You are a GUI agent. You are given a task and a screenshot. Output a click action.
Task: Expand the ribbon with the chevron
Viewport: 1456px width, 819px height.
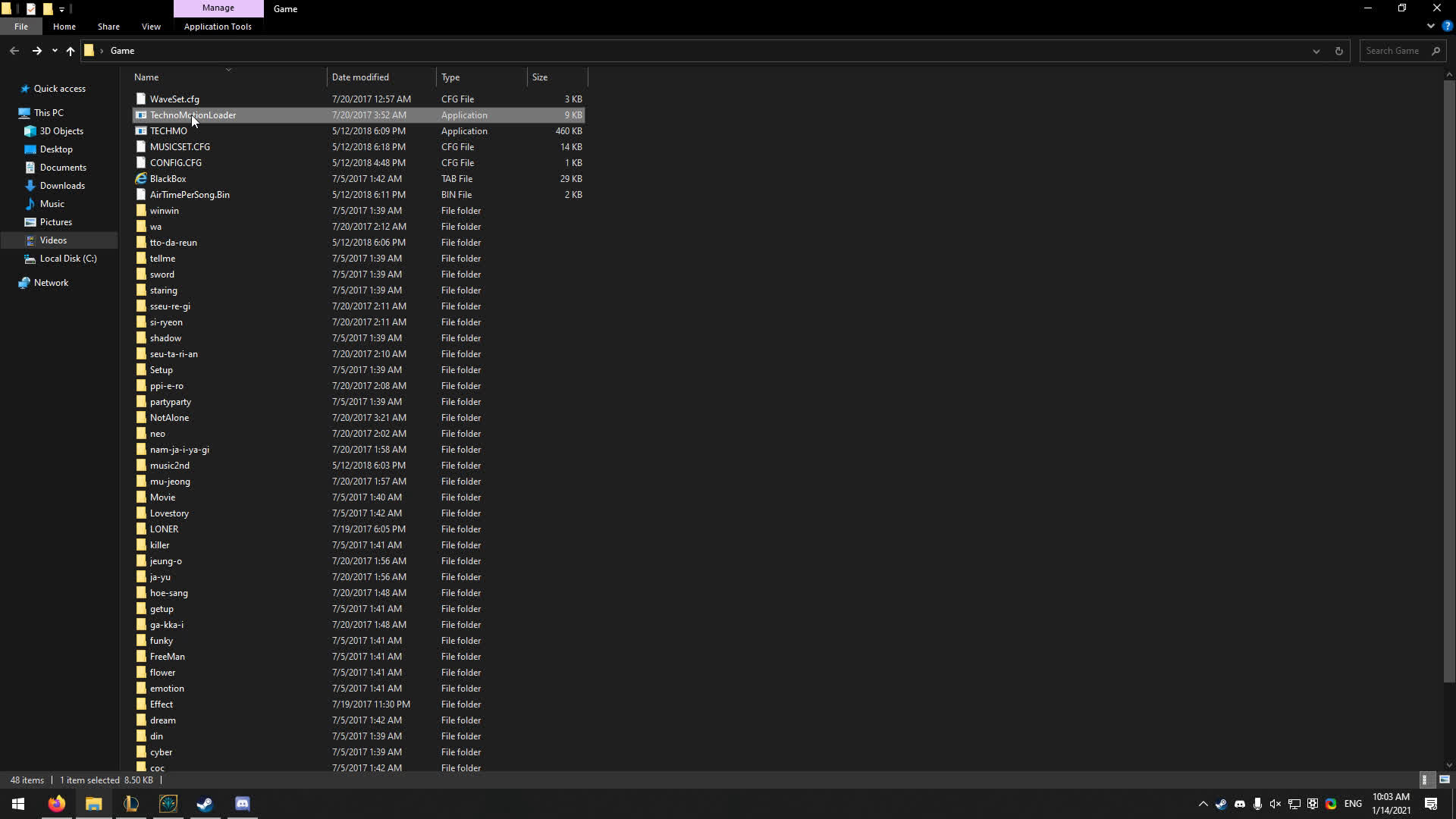1430,26
